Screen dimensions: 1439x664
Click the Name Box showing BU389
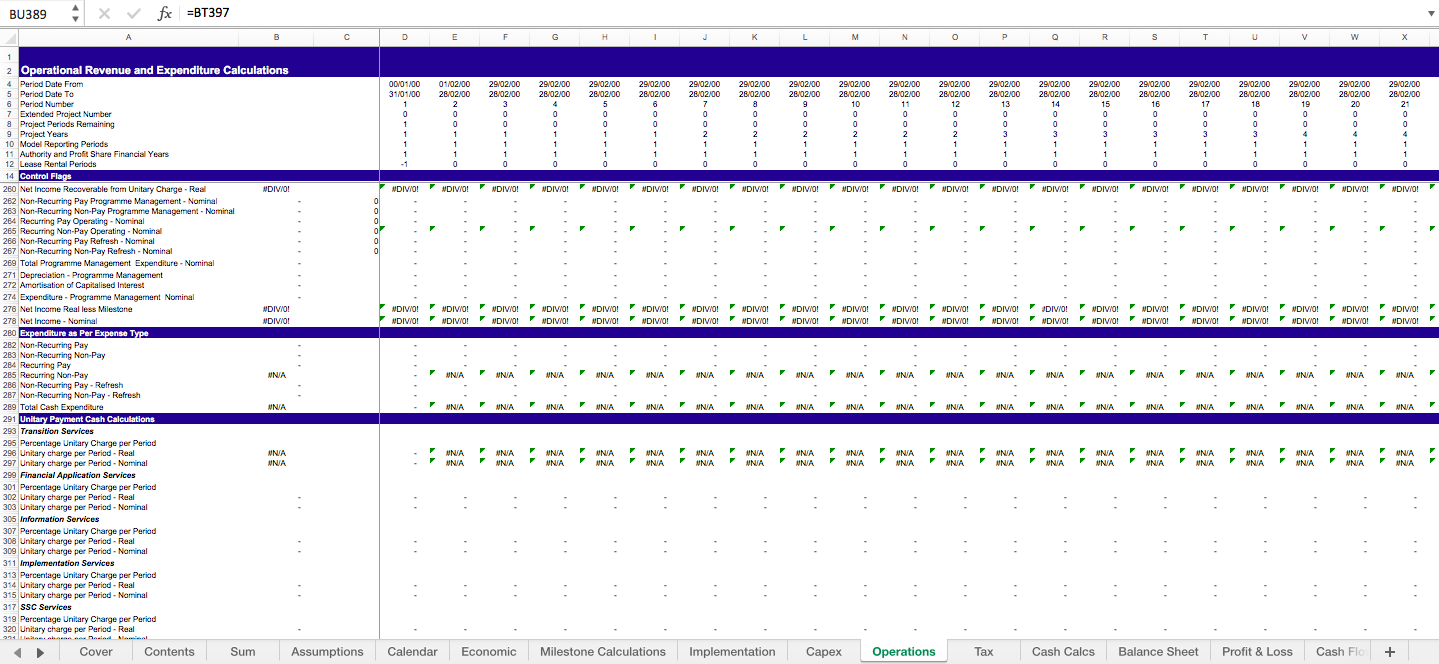(35, 14)
